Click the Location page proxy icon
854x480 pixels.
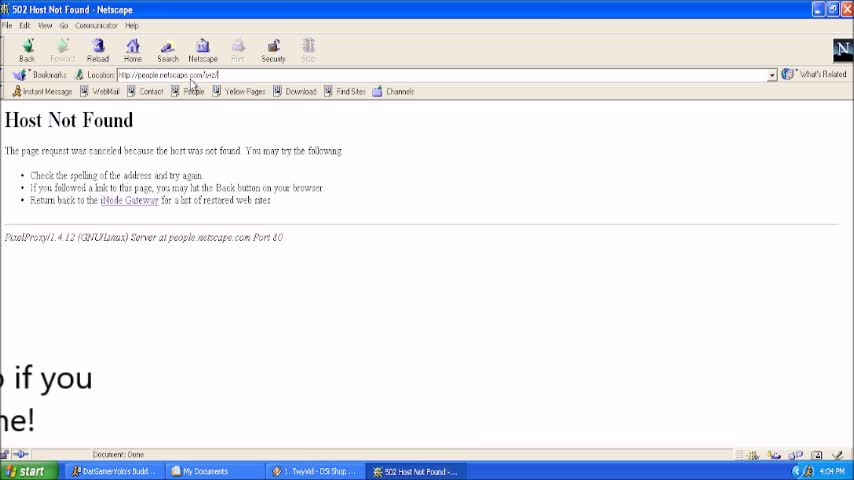pyautogui.click(x=80, y=75)
